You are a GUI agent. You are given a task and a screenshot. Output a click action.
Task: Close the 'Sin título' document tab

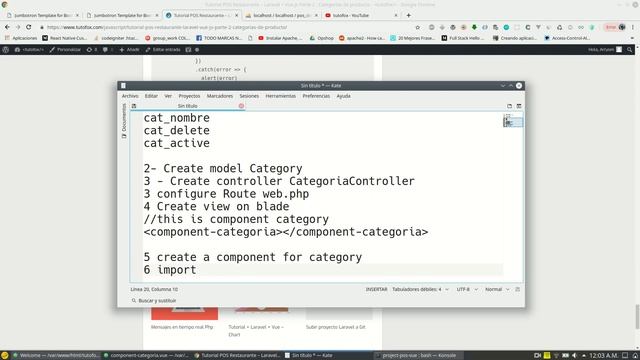coord(241,106)
